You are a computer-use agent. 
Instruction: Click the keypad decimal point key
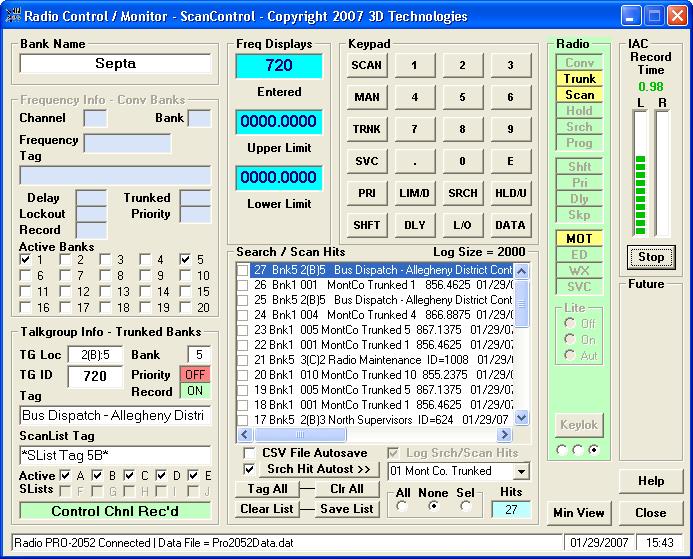[415, 161]
